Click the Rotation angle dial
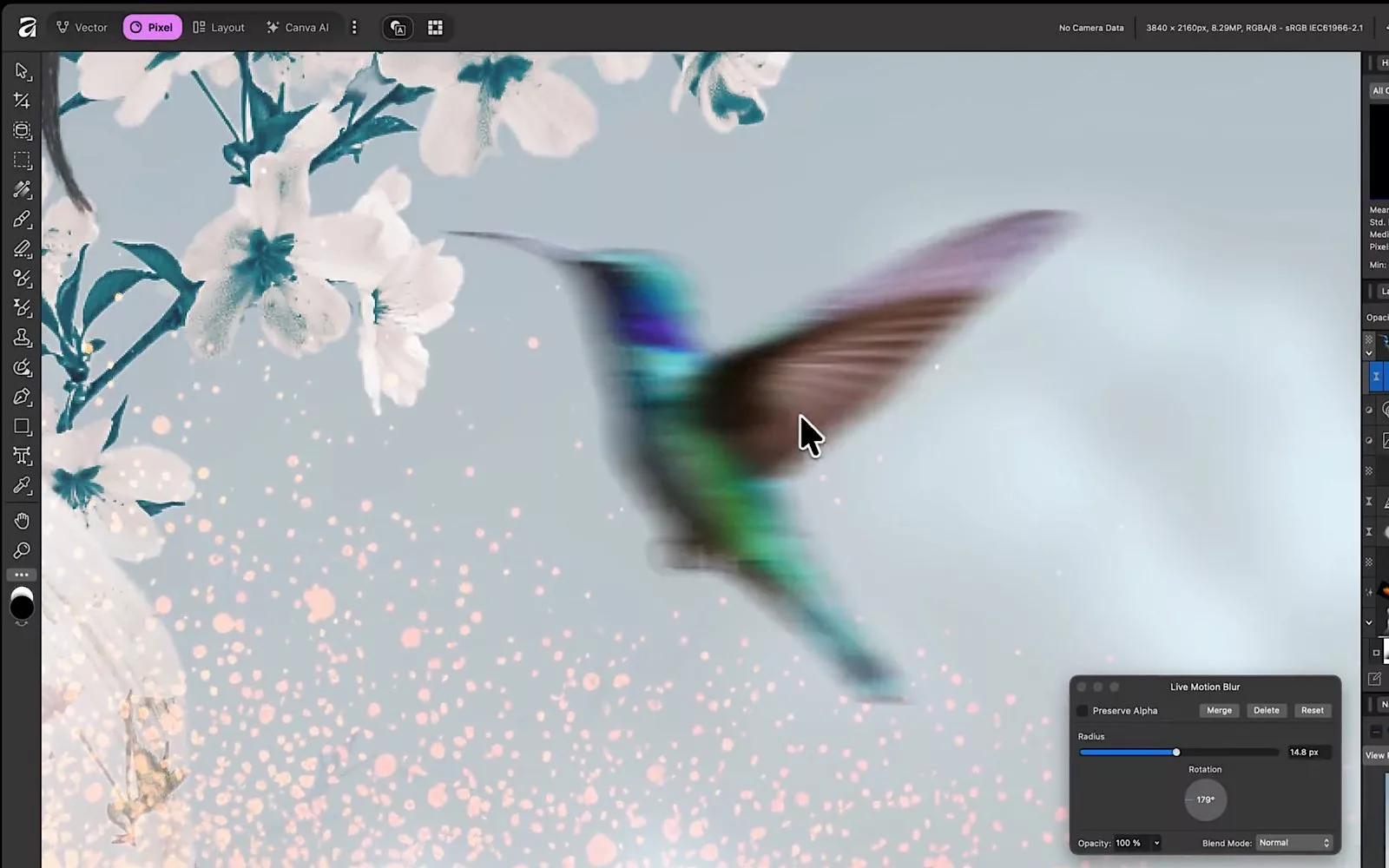Image resolution: width=1389 pixels, height=868 pixels. click(1205, 799)
